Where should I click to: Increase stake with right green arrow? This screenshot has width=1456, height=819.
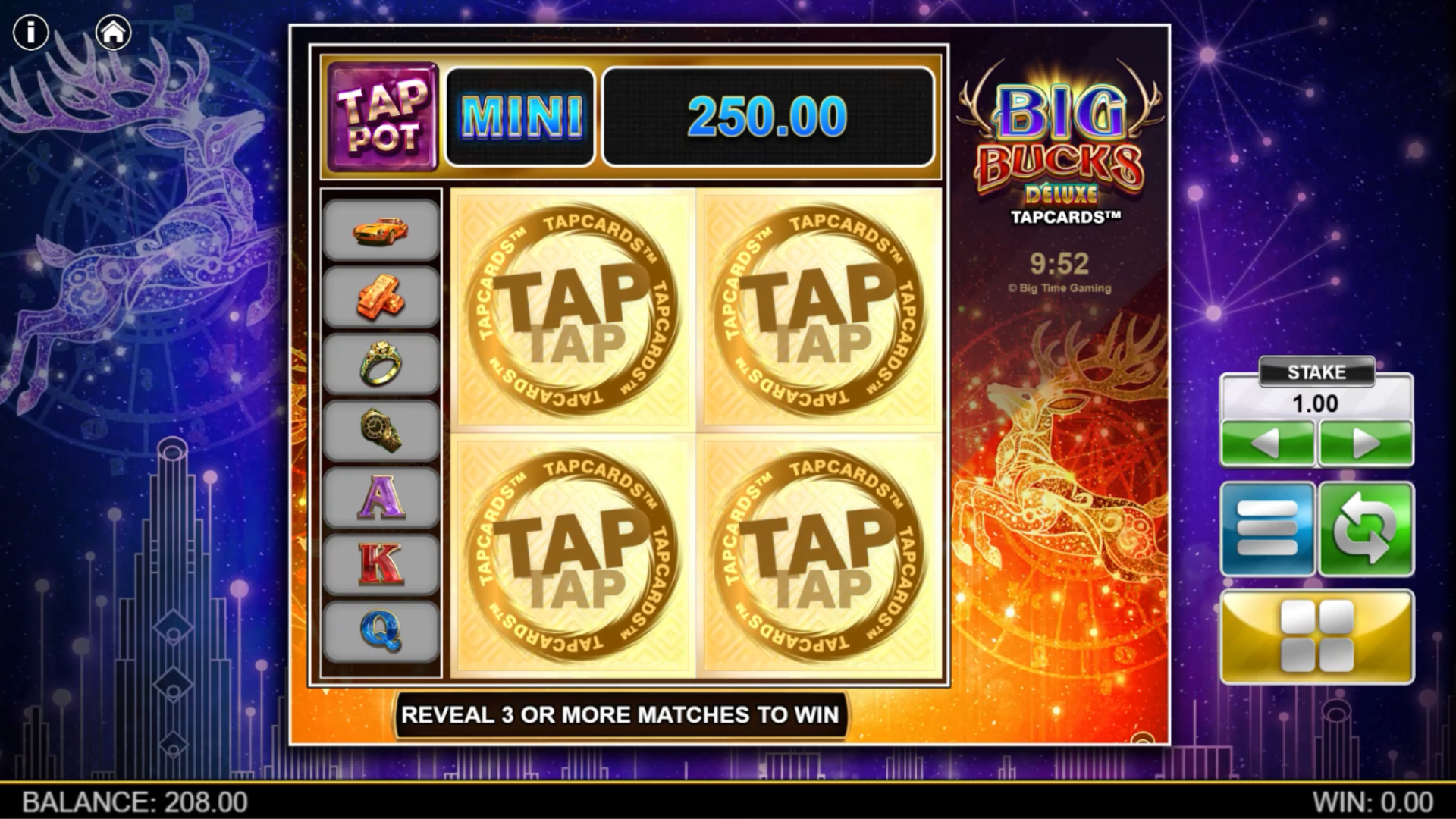[1366, 443]
